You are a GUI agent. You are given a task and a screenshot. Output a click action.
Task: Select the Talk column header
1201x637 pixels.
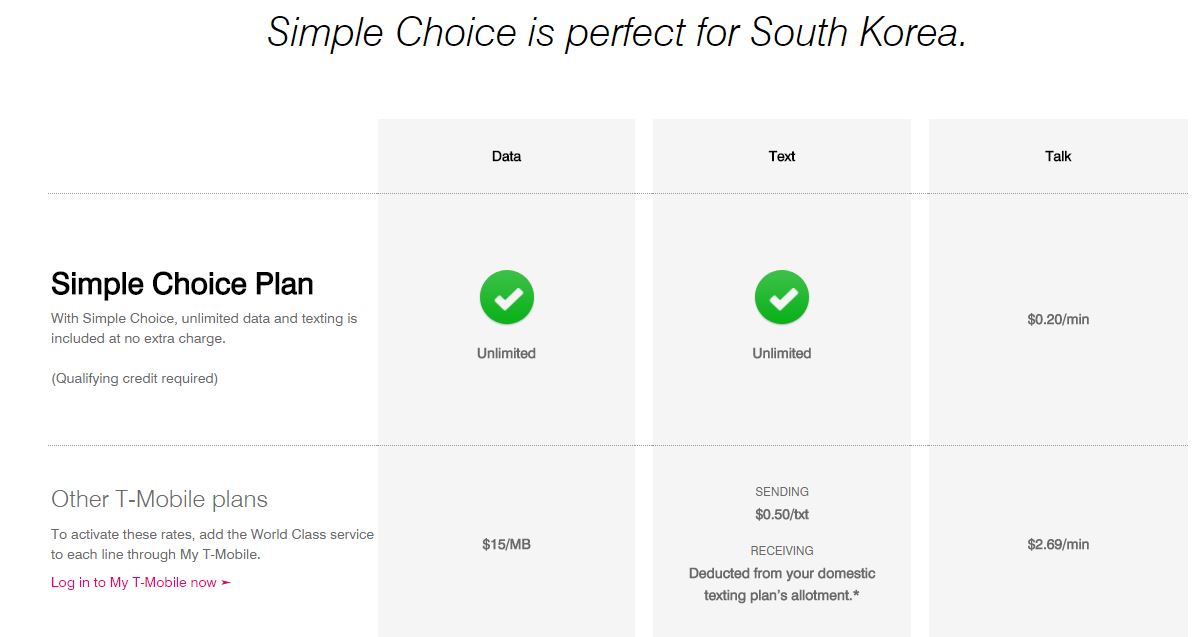point(1058,156)
